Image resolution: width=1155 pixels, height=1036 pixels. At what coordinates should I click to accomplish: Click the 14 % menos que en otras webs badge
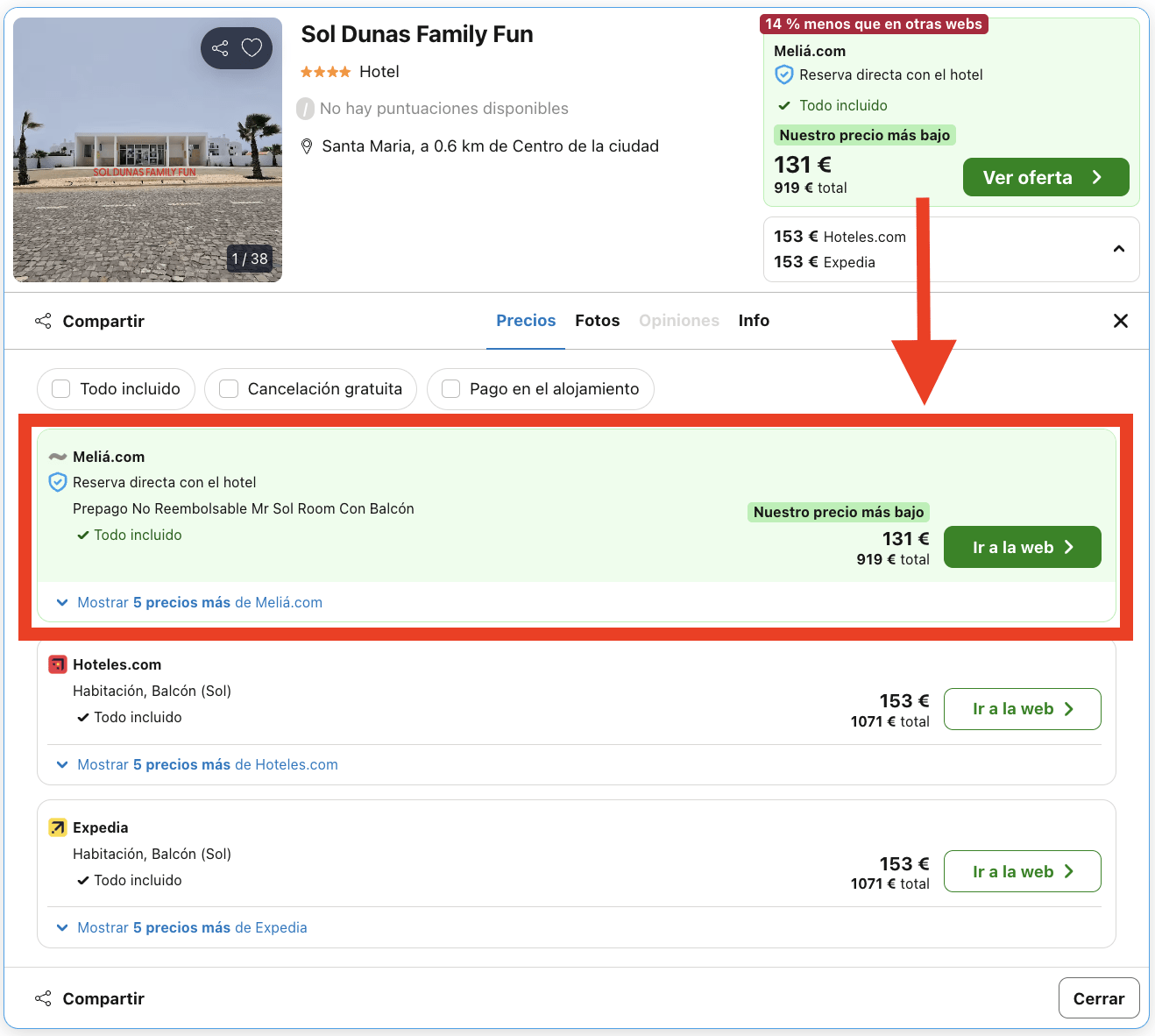coord(874,24)
